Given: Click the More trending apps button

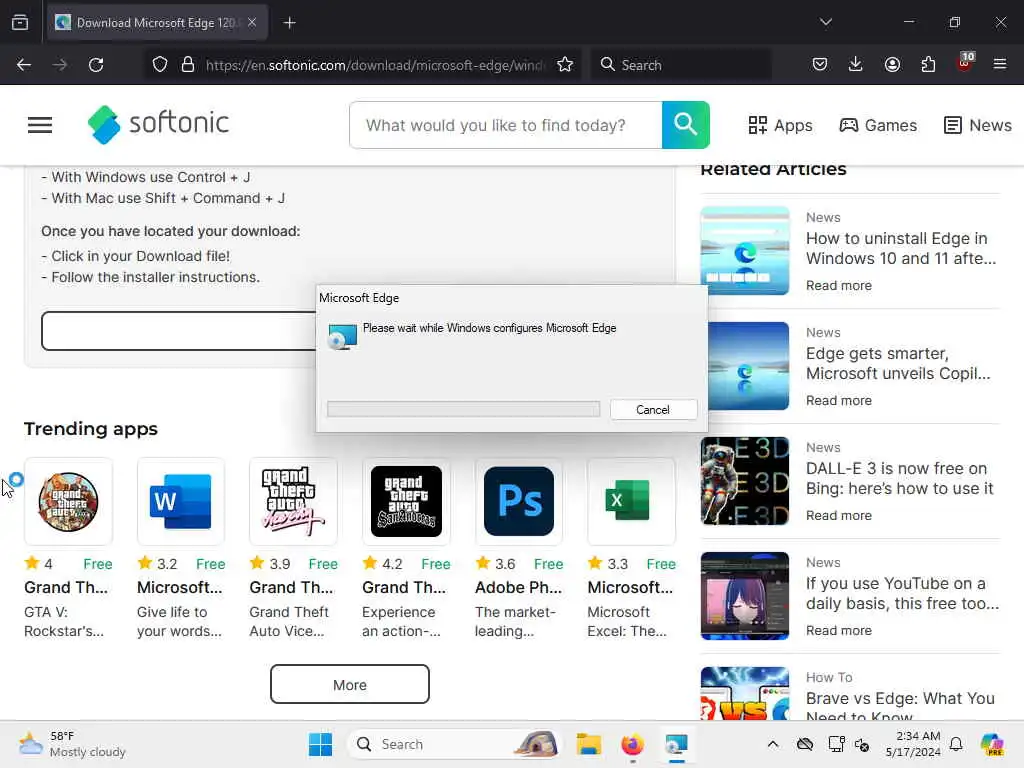Looking at the screenshot, I should pos(350,684).
